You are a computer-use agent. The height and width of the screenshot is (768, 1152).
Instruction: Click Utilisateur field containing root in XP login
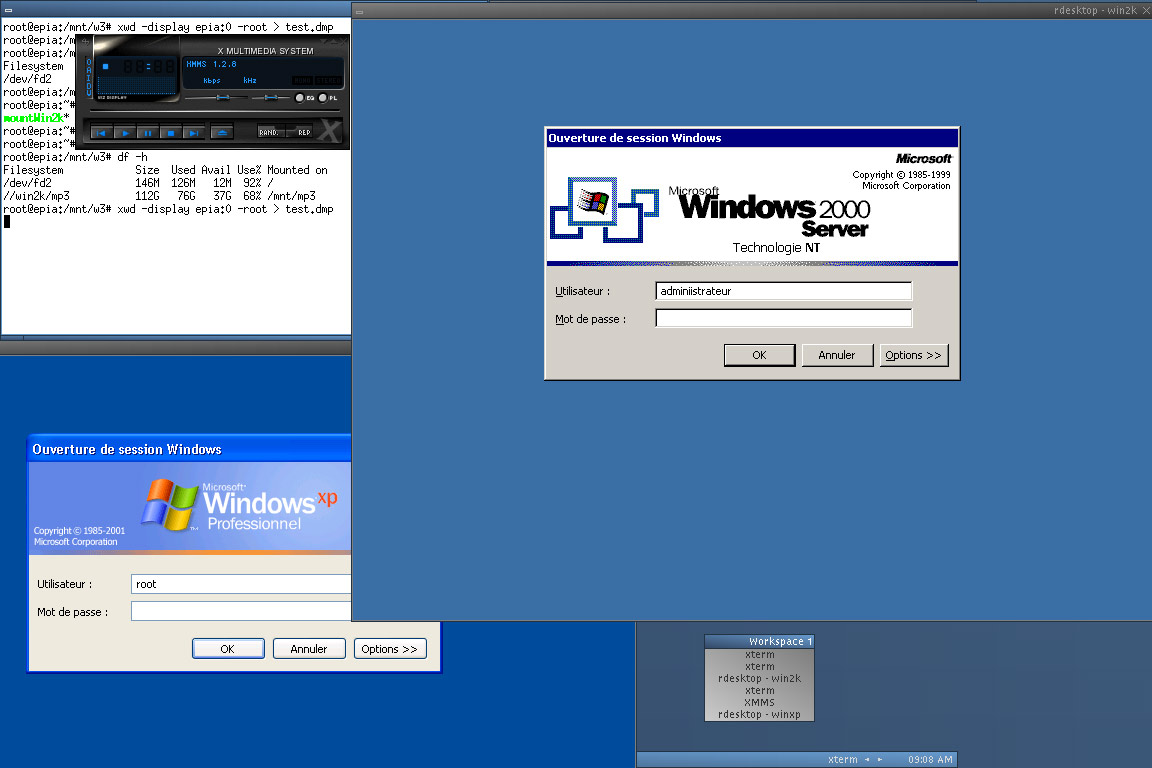click(x=241, y=584)
